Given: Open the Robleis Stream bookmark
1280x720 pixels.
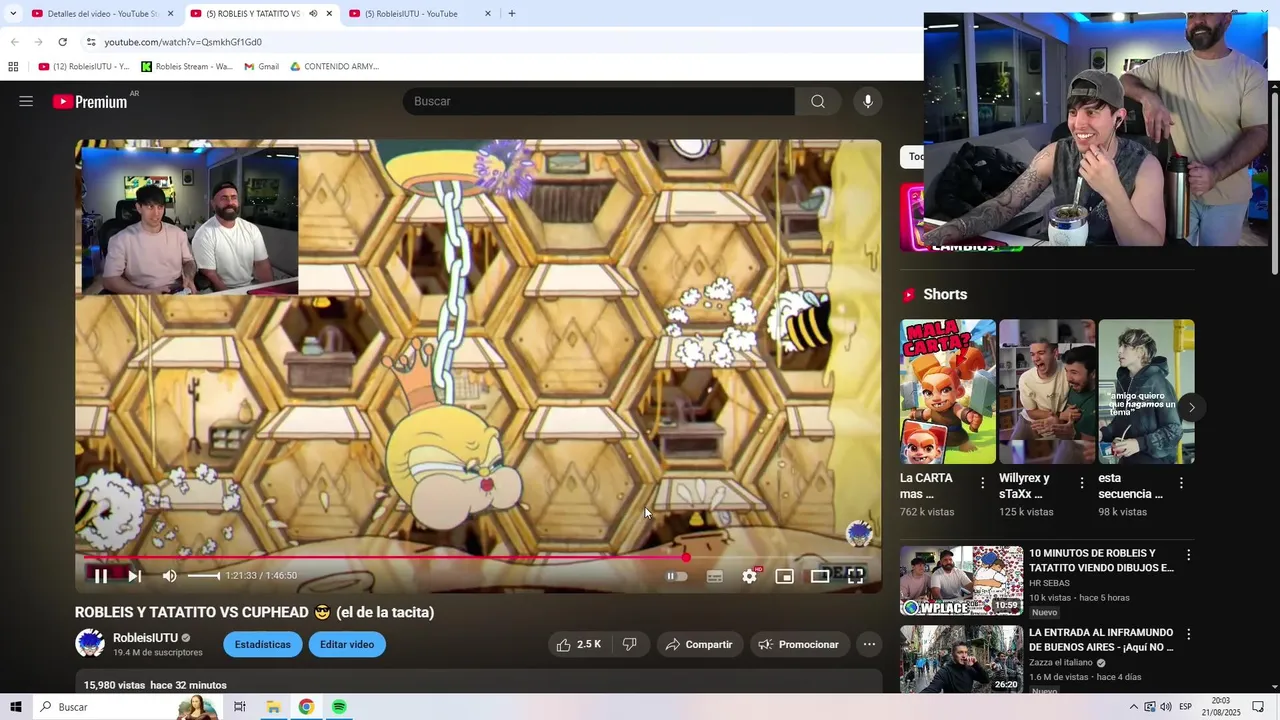Looking at the screenshot, I should click(x=187, y=67).
